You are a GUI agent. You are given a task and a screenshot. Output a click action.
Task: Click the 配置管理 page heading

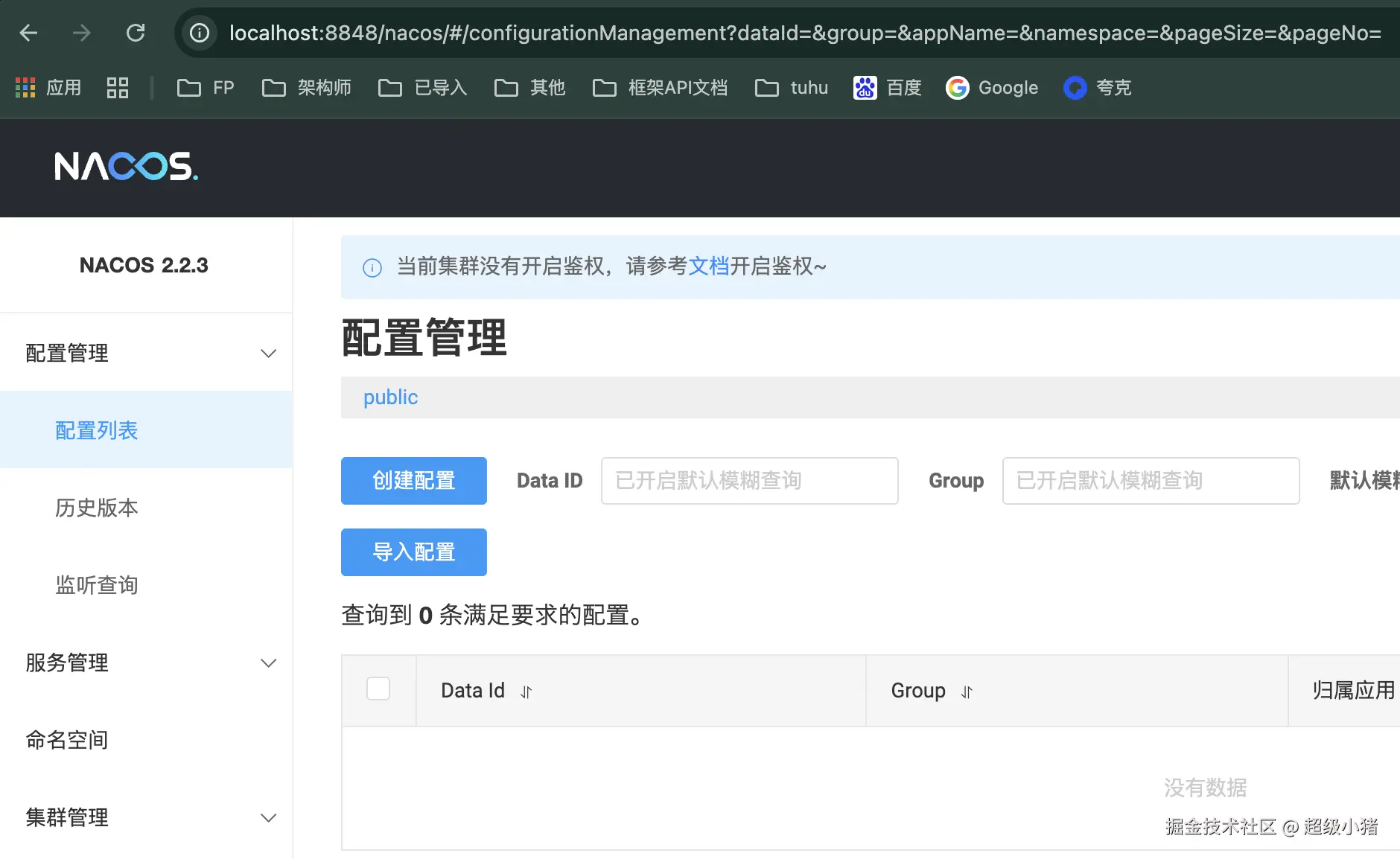[x=424, y=338]
